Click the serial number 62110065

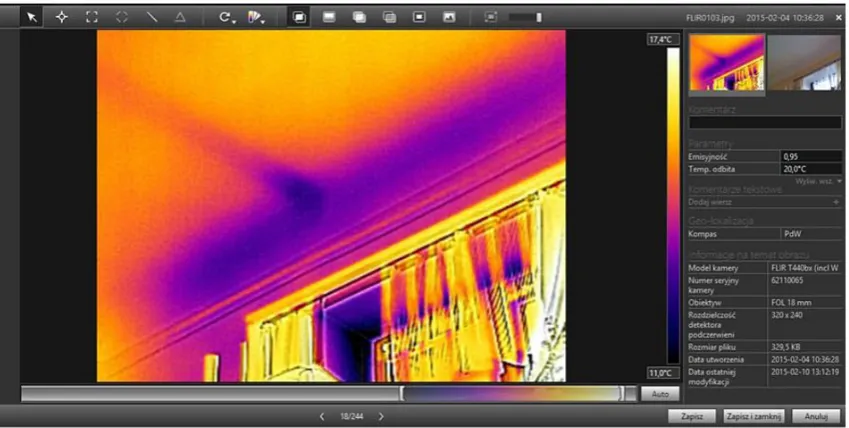(x=787, y=281)
